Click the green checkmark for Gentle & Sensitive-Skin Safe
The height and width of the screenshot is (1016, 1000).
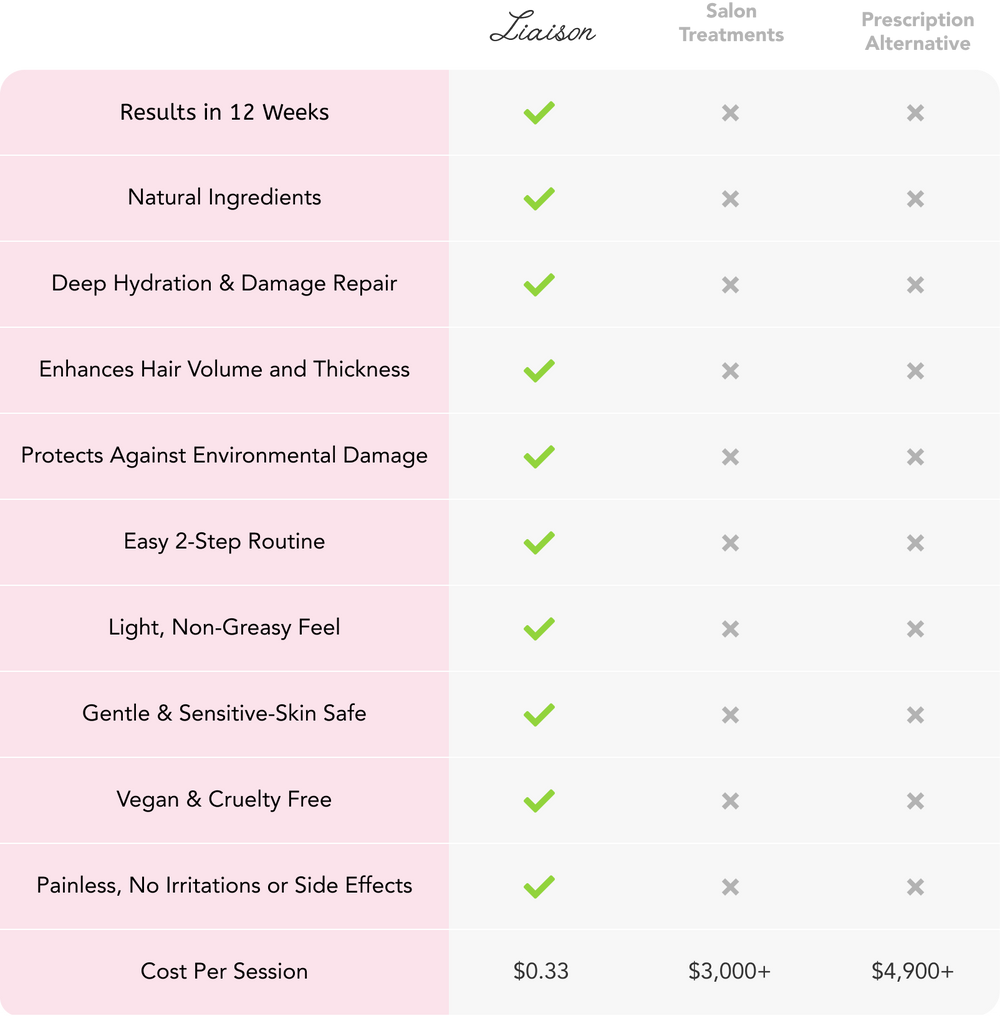[538, 715]
